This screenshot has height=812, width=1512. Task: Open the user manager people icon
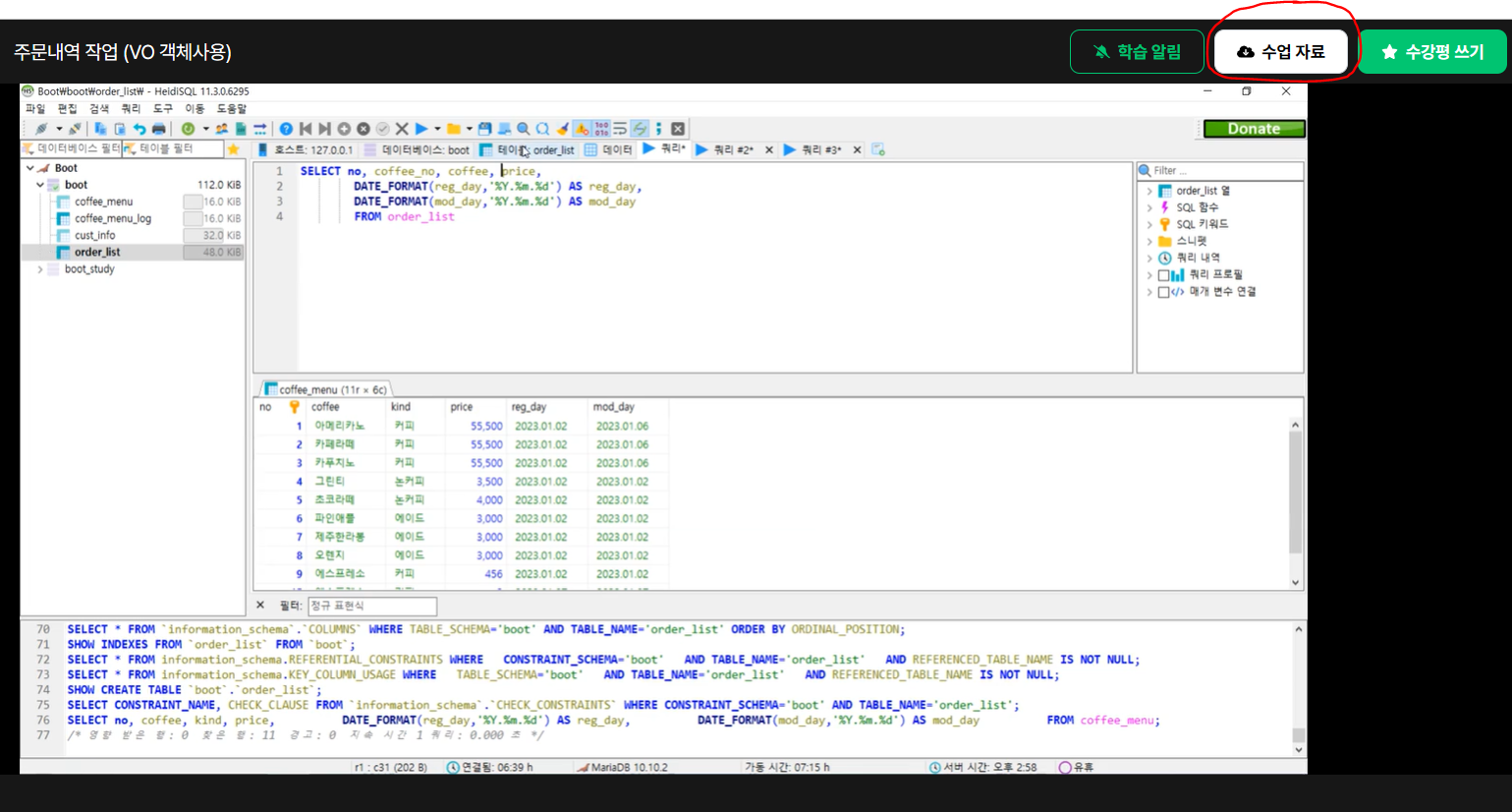(x=222, y=129)
